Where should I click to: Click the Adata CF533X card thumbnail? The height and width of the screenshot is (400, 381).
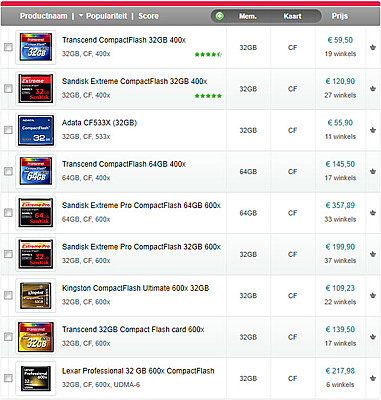tap(36, 130)
